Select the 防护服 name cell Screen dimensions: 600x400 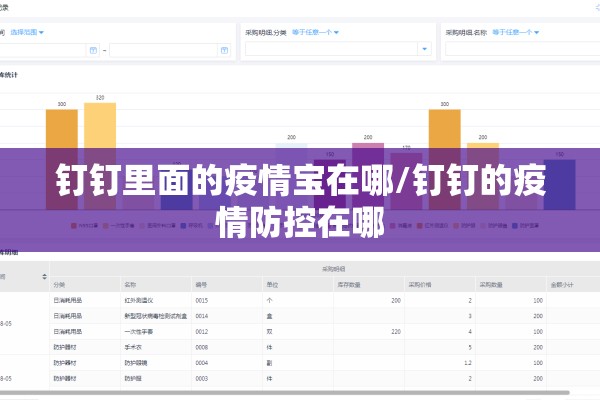(x=133, y=379)
